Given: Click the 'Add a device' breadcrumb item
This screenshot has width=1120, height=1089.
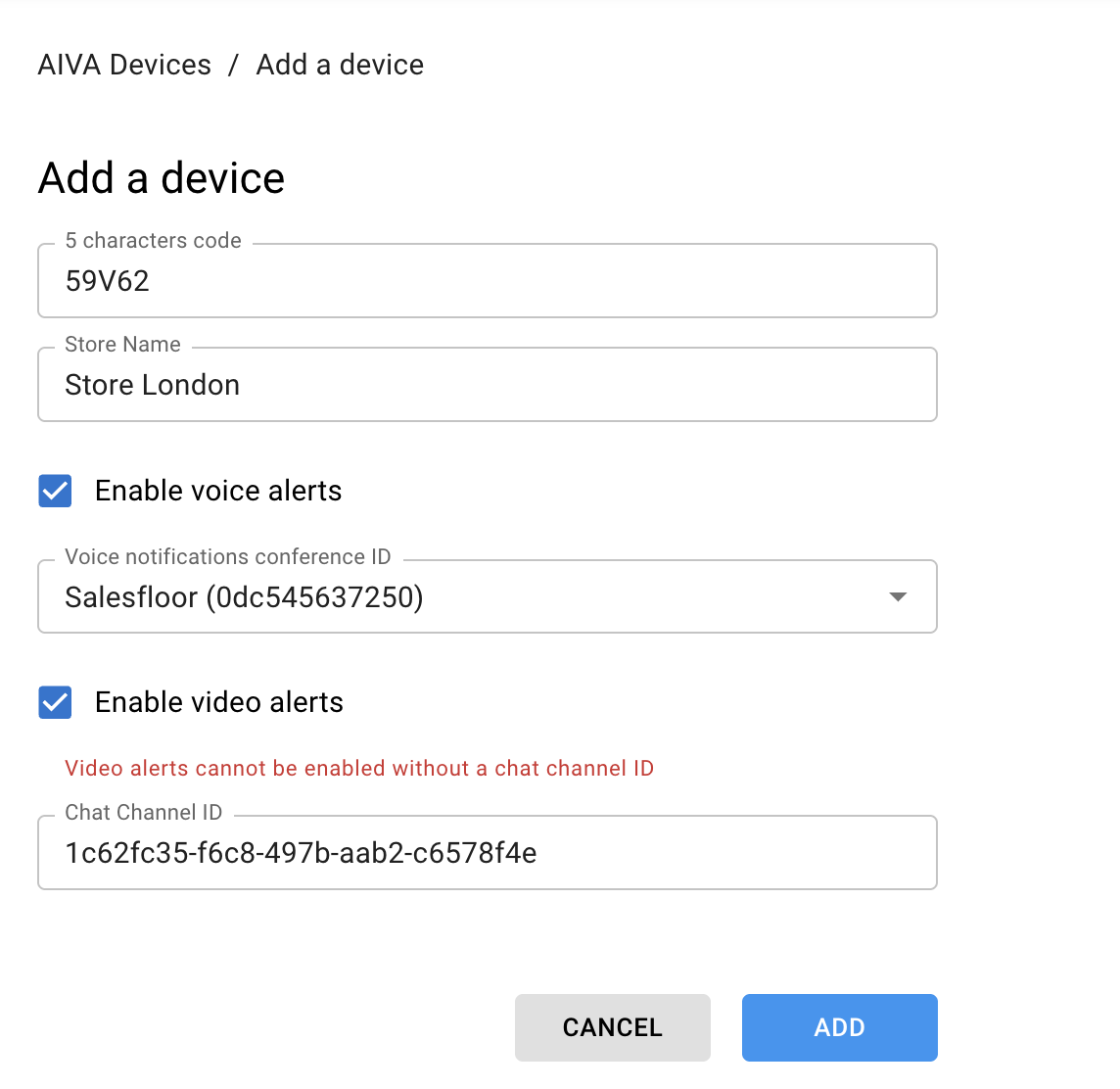Looking at the screenshot, I should tap(340, 65).
